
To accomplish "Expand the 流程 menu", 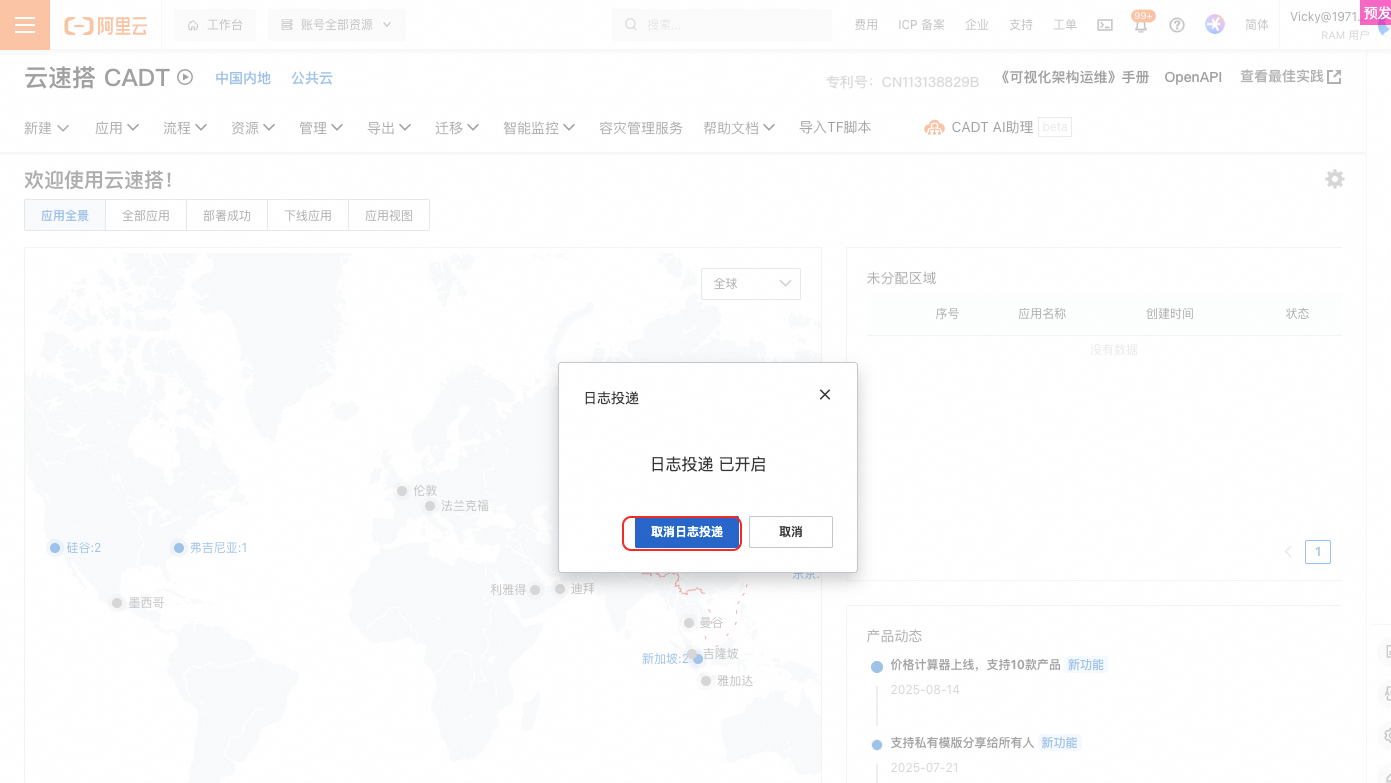I will pos(185,128).
